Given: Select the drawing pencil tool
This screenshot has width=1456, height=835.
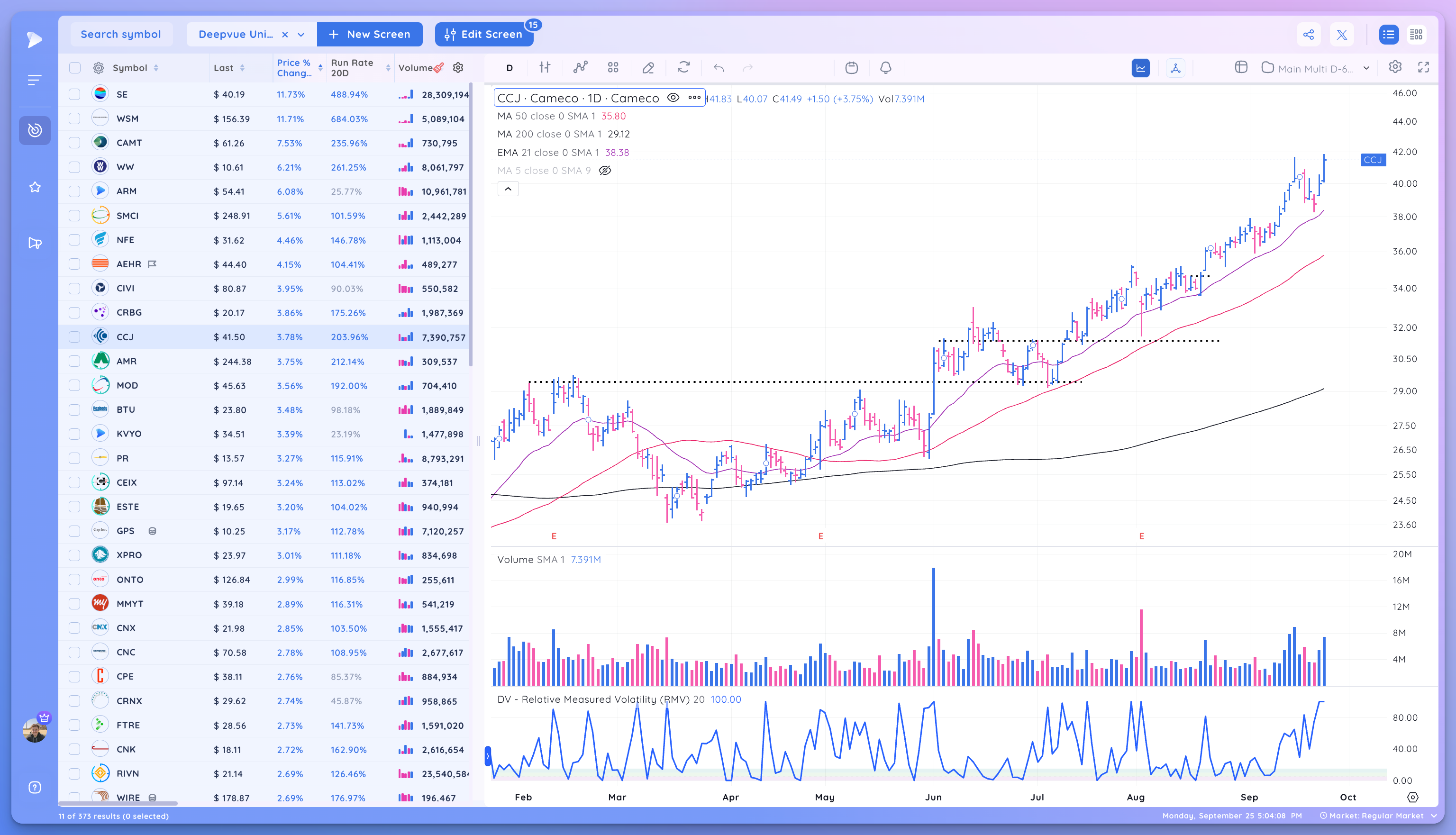Looking at the screenshot, I should point(648,68).
